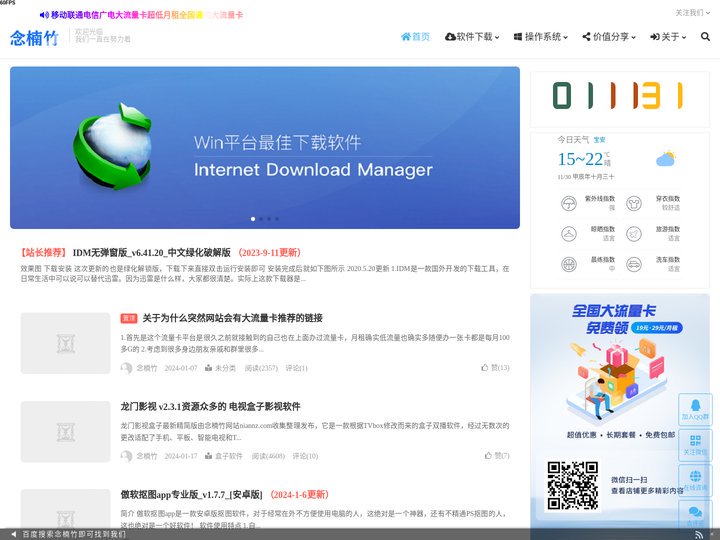Open the Internet Download Manager banner slide
Screen dimensions: 720x540
(x=265, y=147)
